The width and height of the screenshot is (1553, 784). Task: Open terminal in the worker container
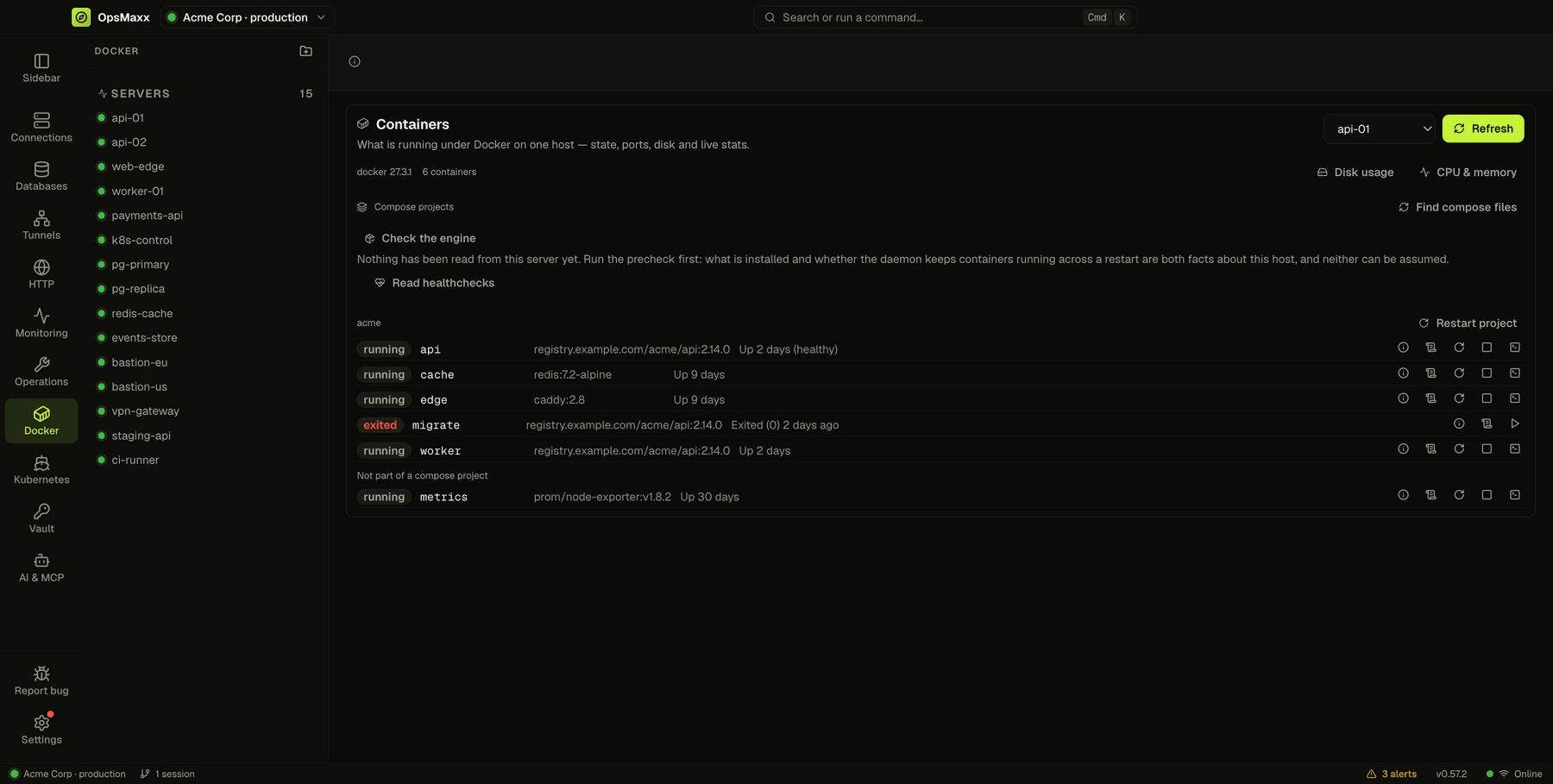click(x=1515, y=449)
